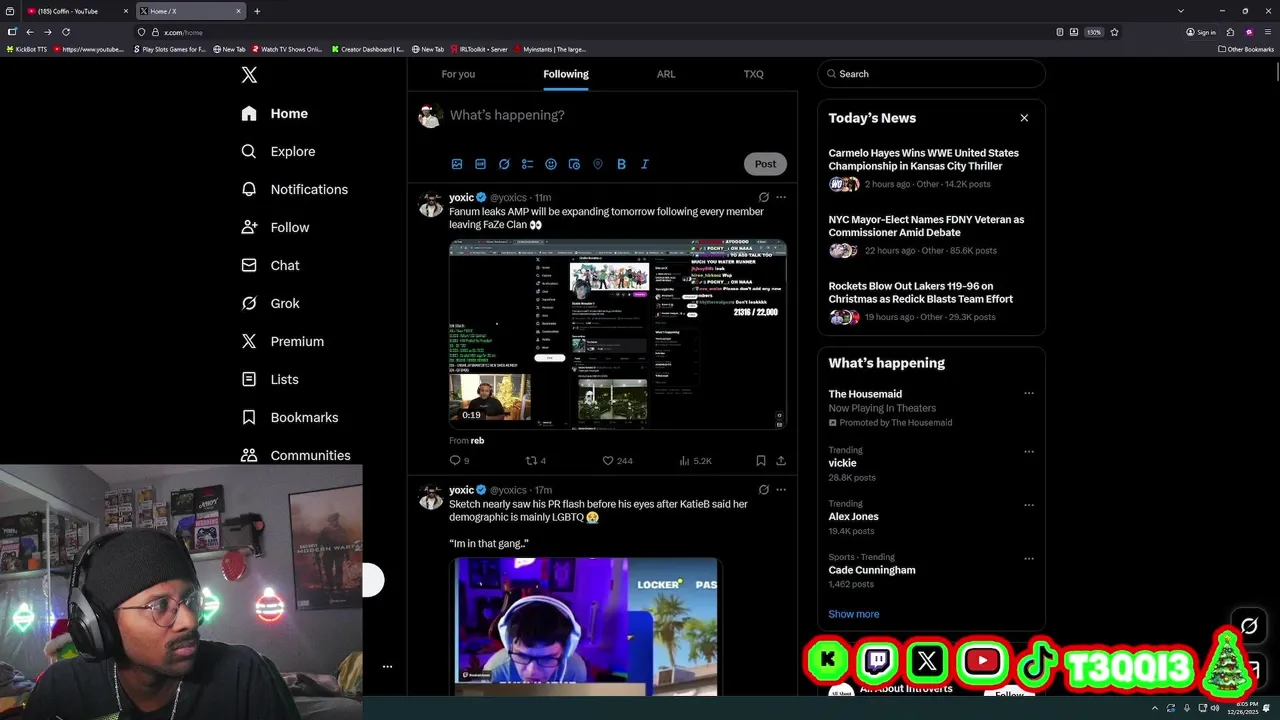The image size is (1280, 720).
Task: Open a new browser tab
Action: pos(257,11)
